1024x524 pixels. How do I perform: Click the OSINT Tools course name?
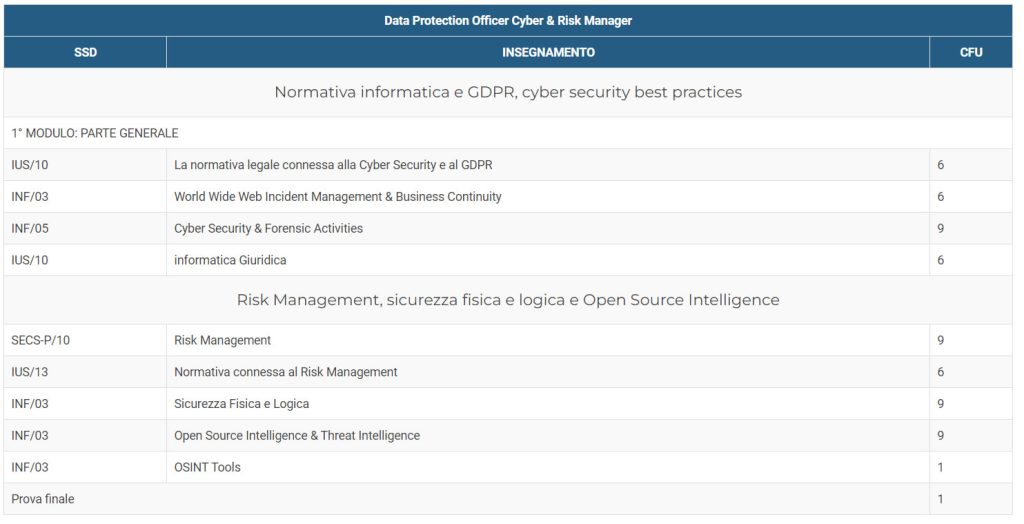(207, 468)
